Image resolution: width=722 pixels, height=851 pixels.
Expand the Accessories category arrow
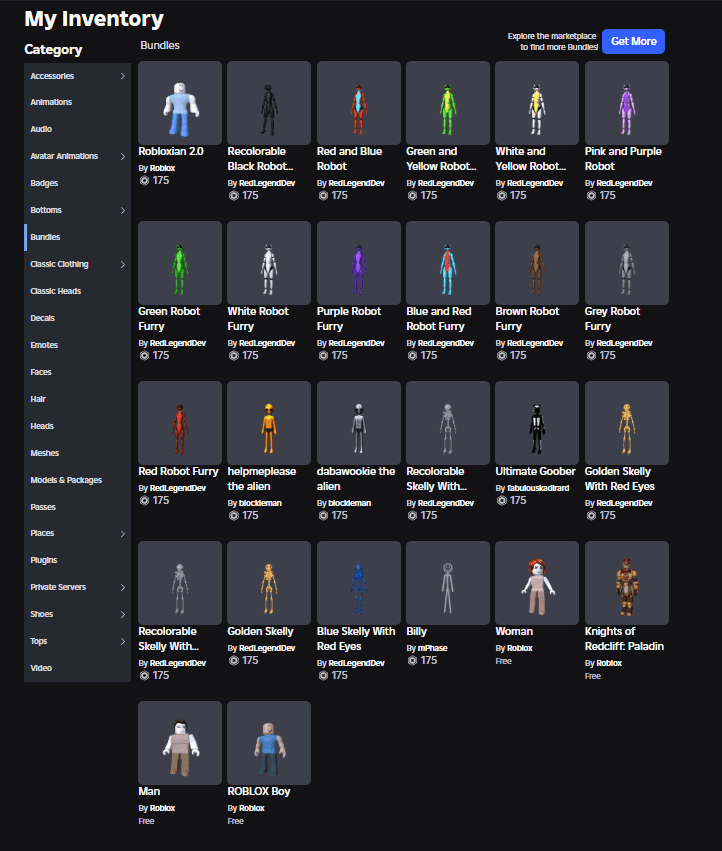click(x=123, y=76)
